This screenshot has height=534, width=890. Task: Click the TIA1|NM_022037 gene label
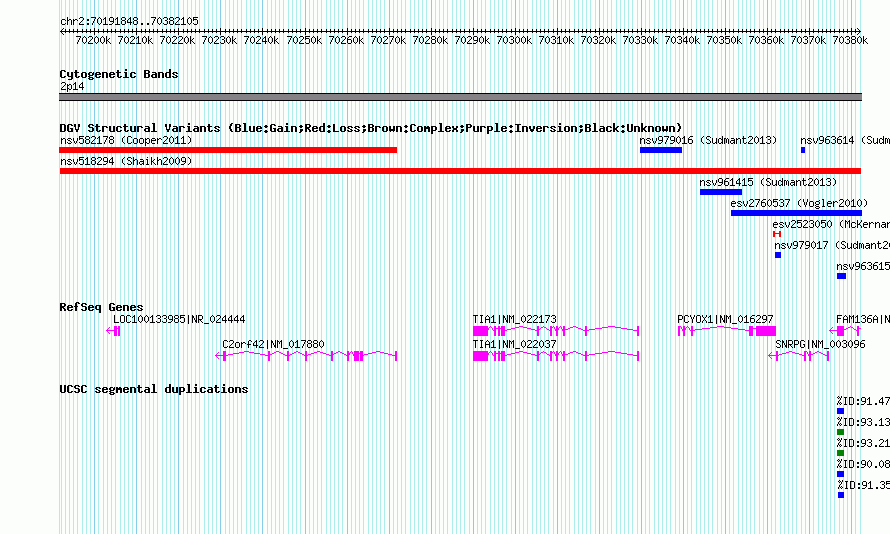pyautogui.click(x=515, y=344)
